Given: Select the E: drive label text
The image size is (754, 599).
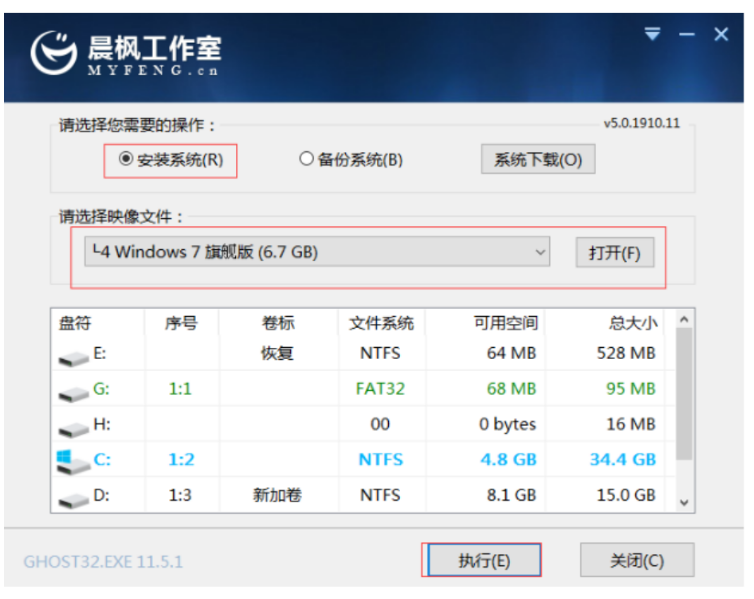Looking at the screenshot, I should (100, 353).
